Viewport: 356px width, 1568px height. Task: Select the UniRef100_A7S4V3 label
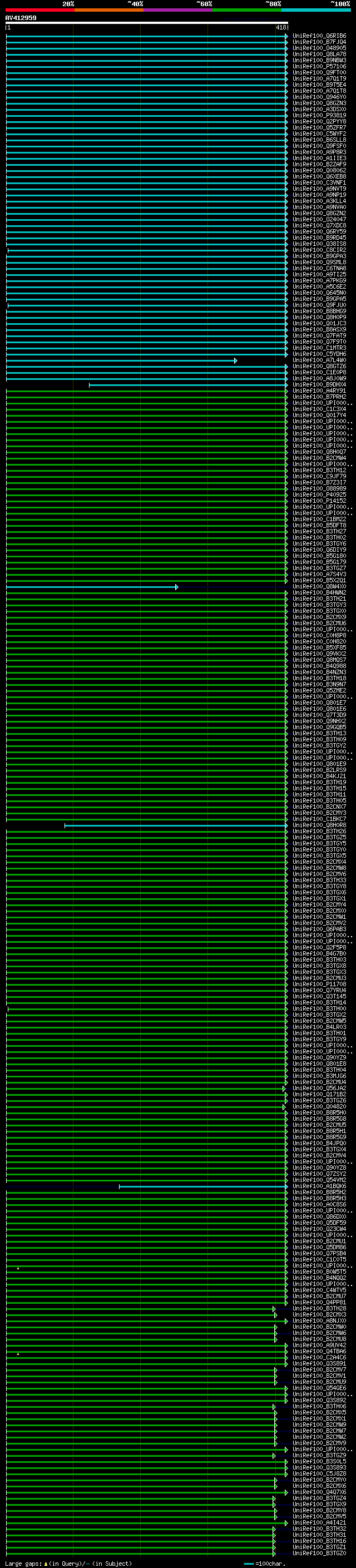pyautogui.click(x=319, y=574)
